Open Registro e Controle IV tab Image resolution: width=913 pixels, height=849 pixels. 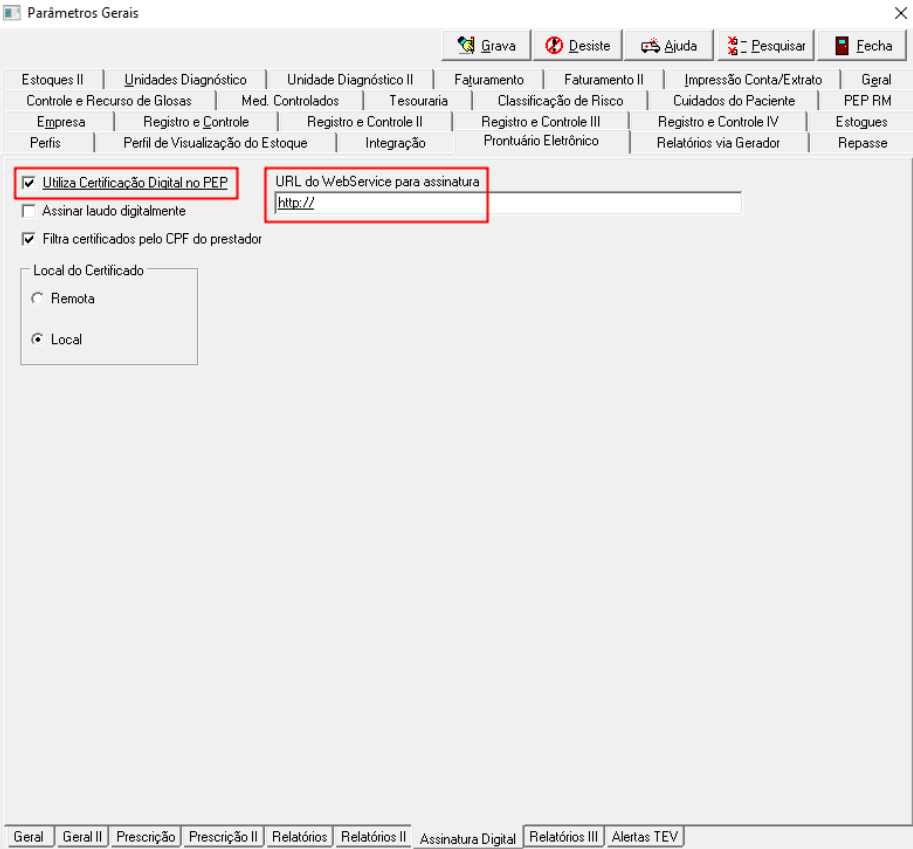point(718,122)
